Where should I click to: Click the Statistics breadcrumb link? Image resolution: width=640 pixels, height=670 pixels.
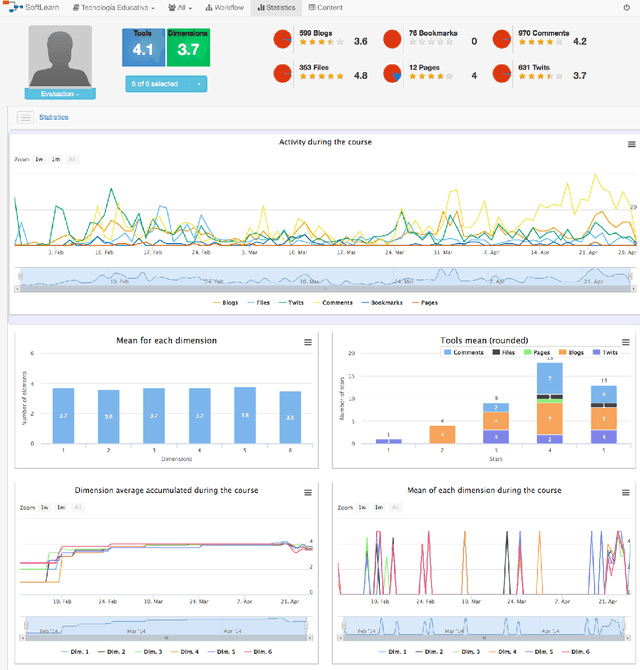(53, 118)
